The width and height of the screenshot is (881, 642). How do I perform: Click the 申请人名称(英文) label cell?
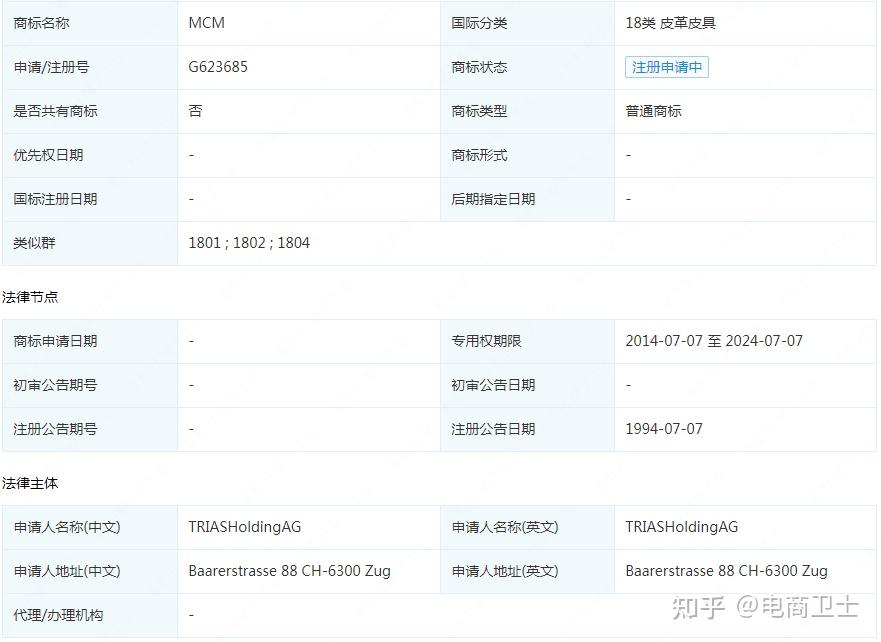point(527,527)
